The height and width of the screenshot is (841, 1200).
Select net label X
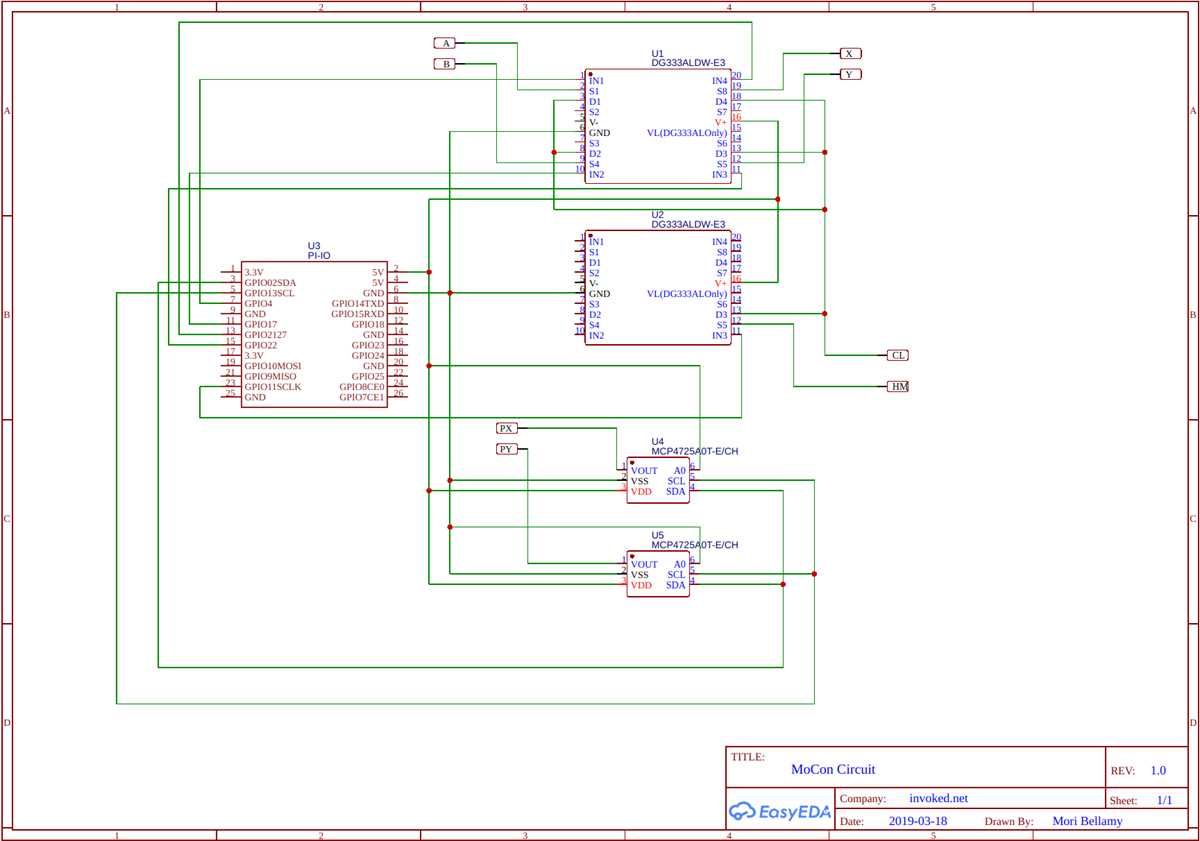[x=849, y=54]
